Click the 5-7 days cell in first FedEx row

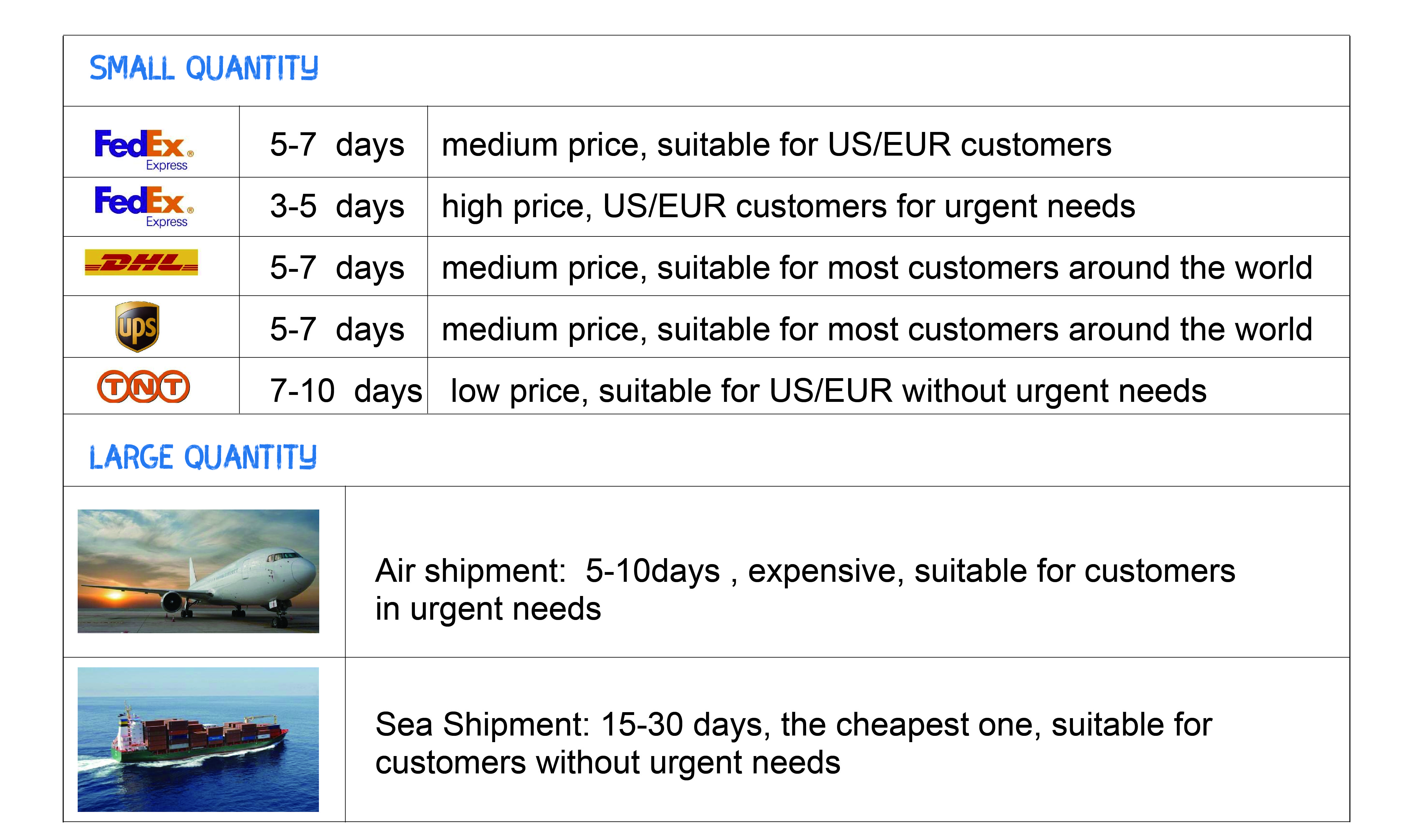click(337, 144)
